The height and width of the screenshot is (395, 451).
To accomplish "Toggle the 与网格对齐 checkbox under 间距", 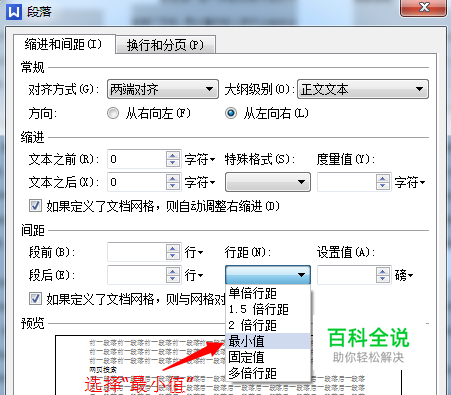I will (x=35, y=299).
